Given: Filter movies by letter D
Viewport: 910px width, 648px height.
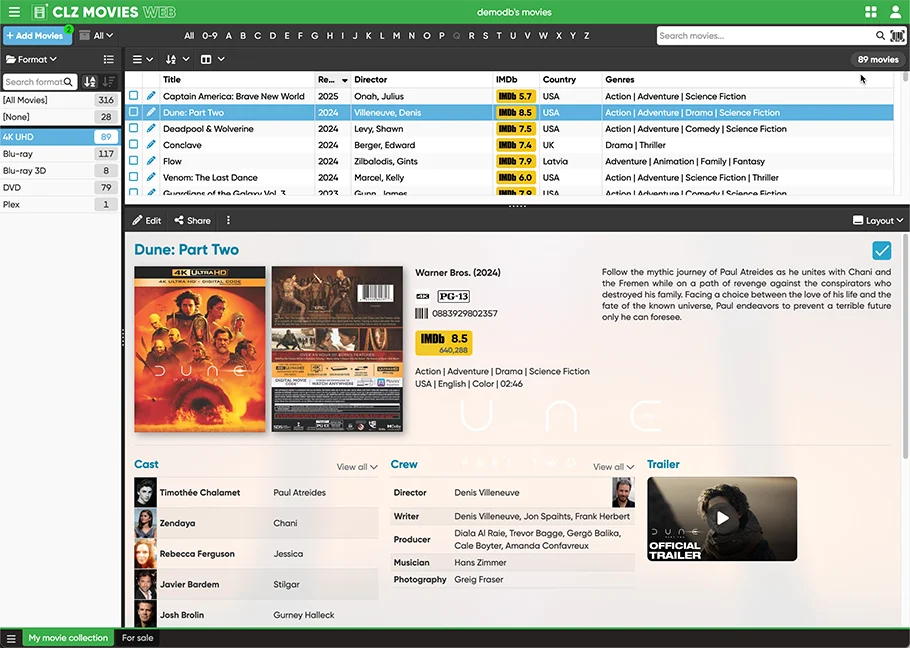Looking at the screenshot, I should 272,35.
